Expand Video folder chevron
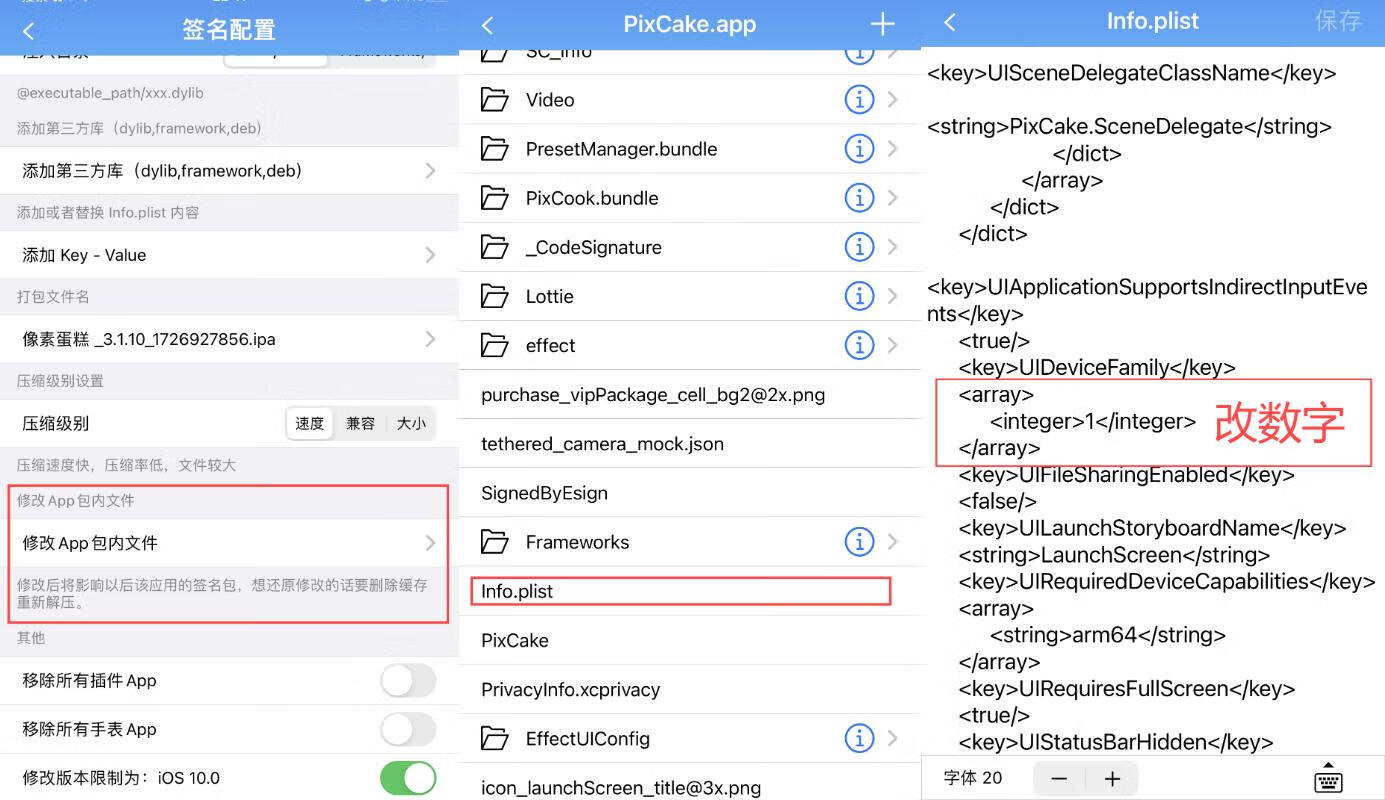Viewport: 1385px width, 800px height. (x=892, y=100)
